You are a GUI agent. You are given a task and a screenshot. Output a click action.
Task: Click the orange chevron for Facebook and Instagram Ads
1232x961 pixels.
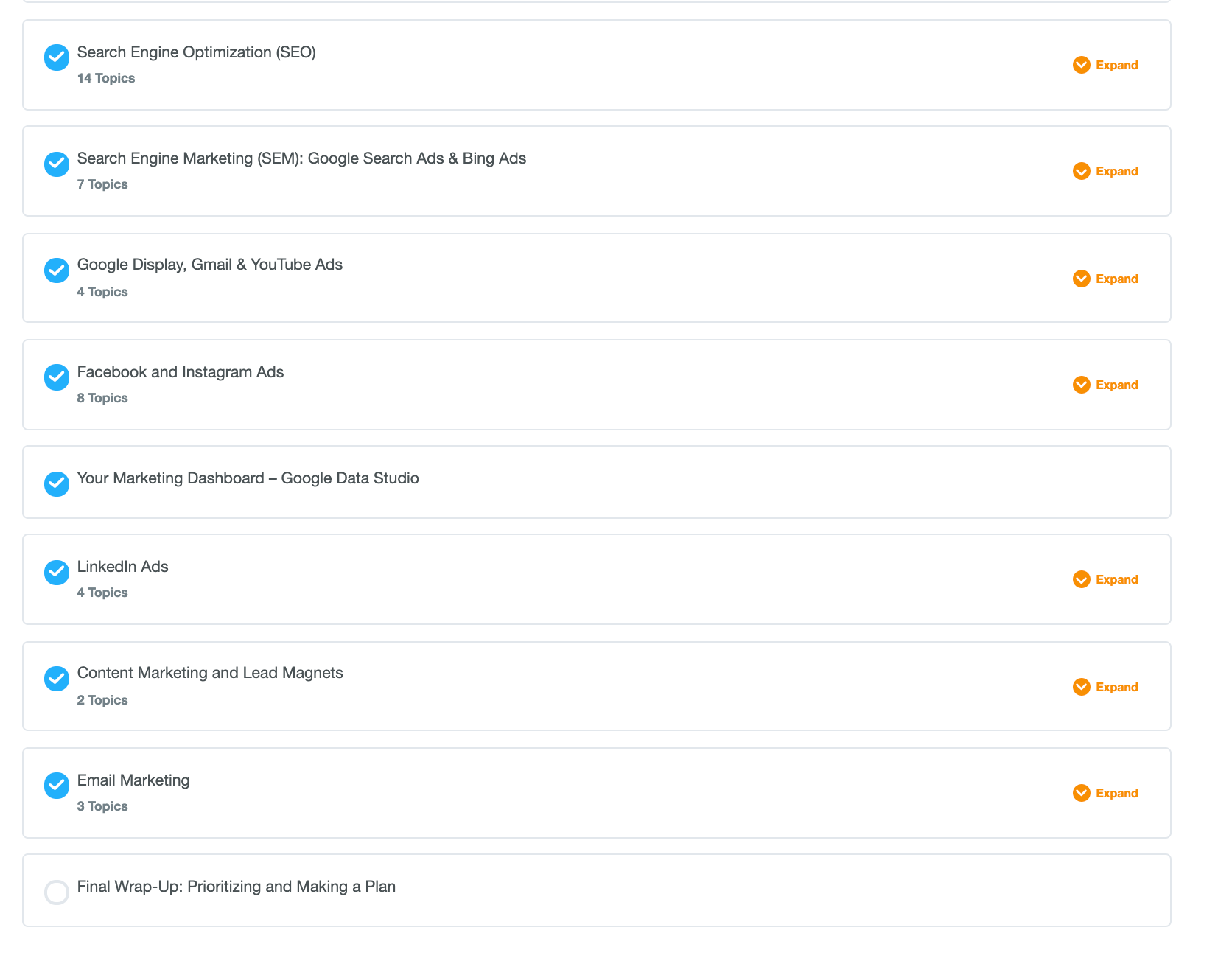[1082, 385]
